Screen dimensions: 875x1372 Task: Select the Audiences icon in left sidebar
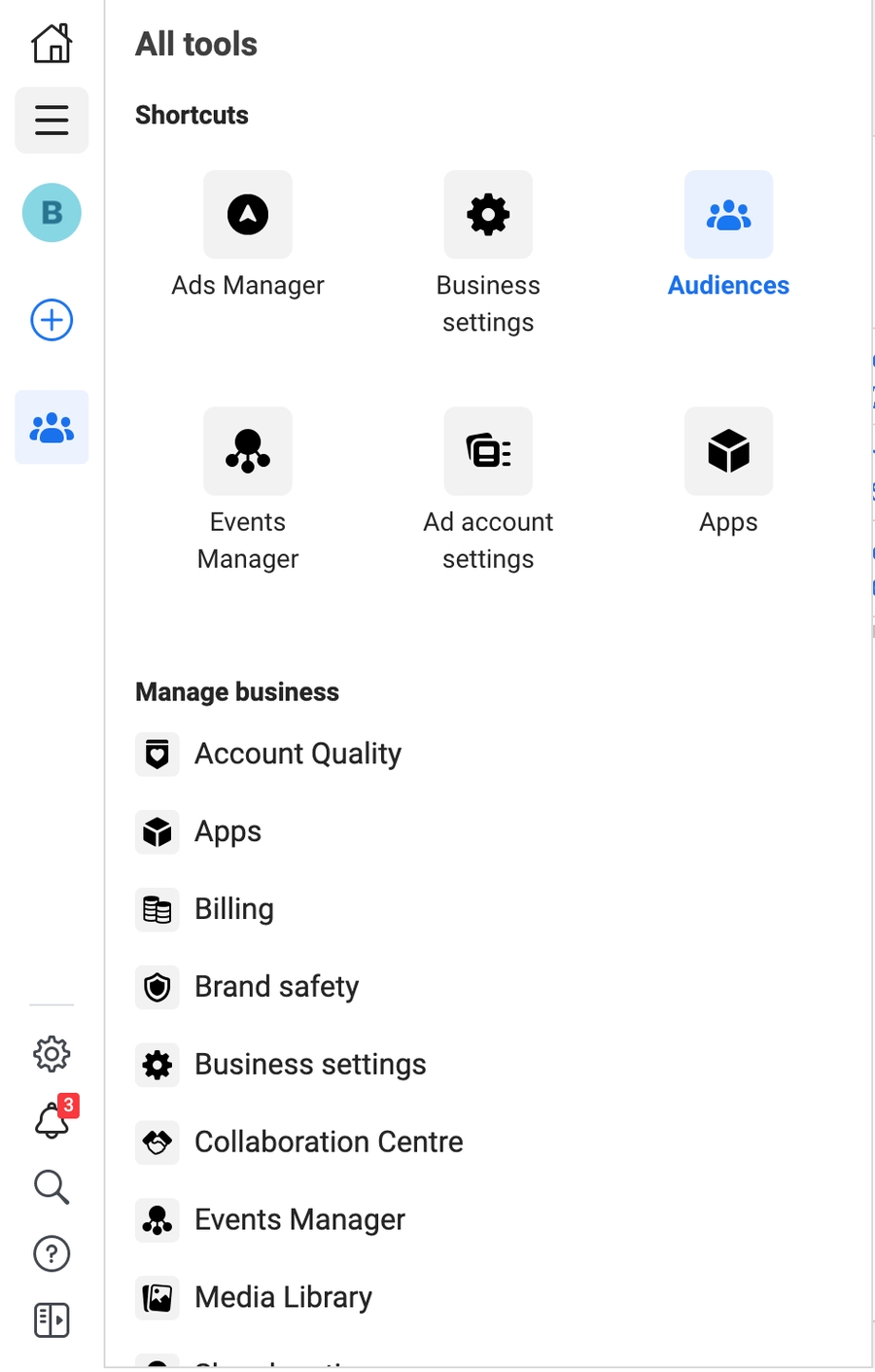point(52,428)
